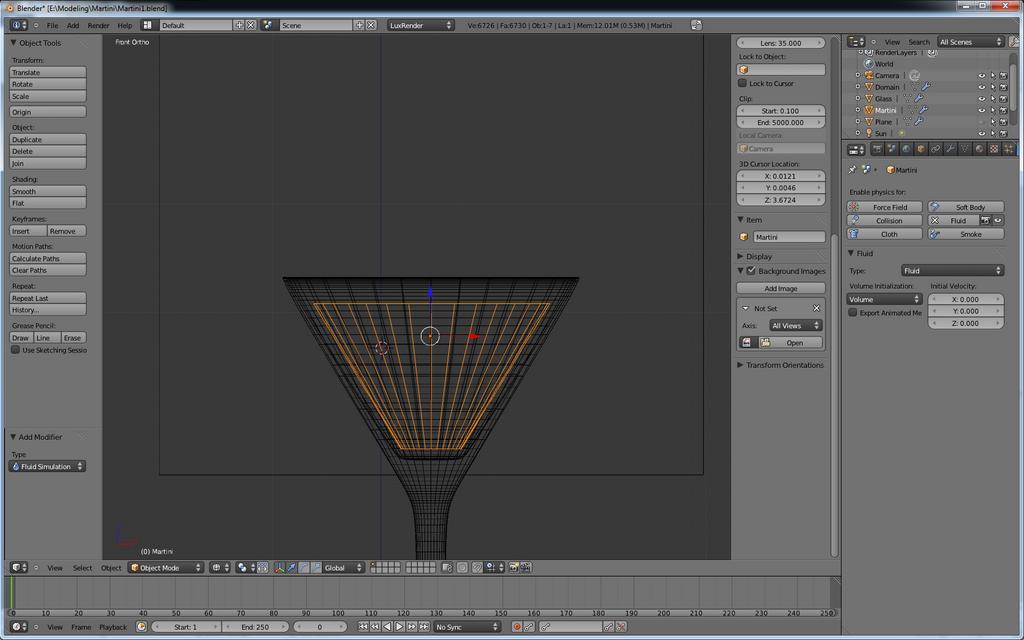Image resolution: width=1024 pixels, height=640 pixels.
Task: Toggle the rotate manipulator arc icon
Action: [304, 568]
